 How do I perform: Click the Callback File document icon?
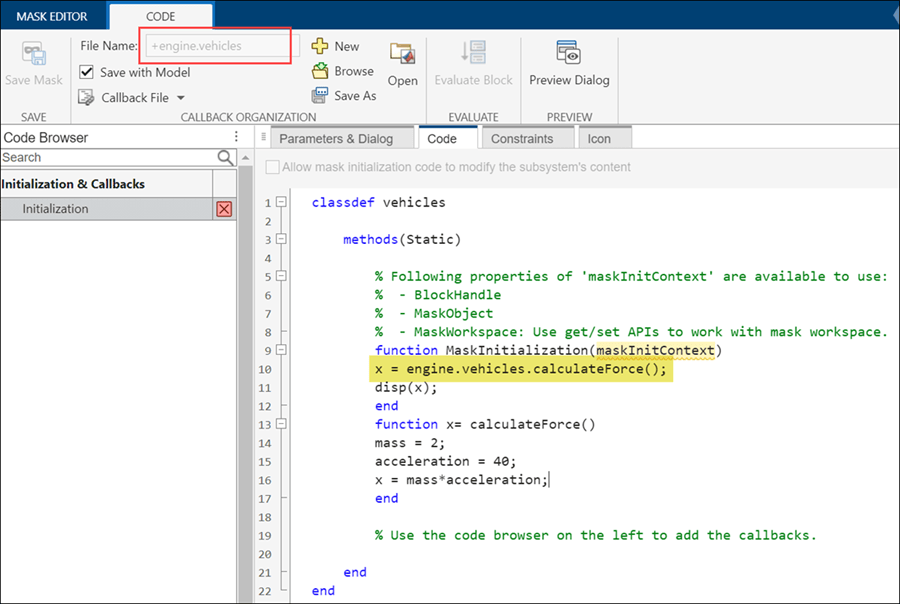(86, 98)
